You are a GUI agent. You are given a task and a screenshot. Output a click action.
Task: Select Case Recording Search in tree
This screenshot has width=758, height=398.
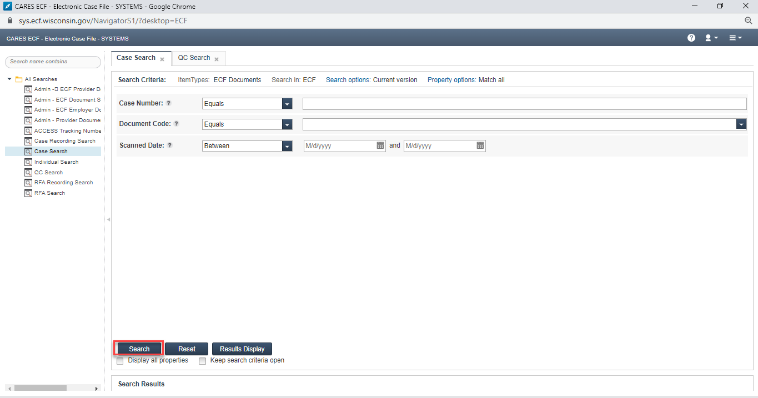[x=65, y=141]
